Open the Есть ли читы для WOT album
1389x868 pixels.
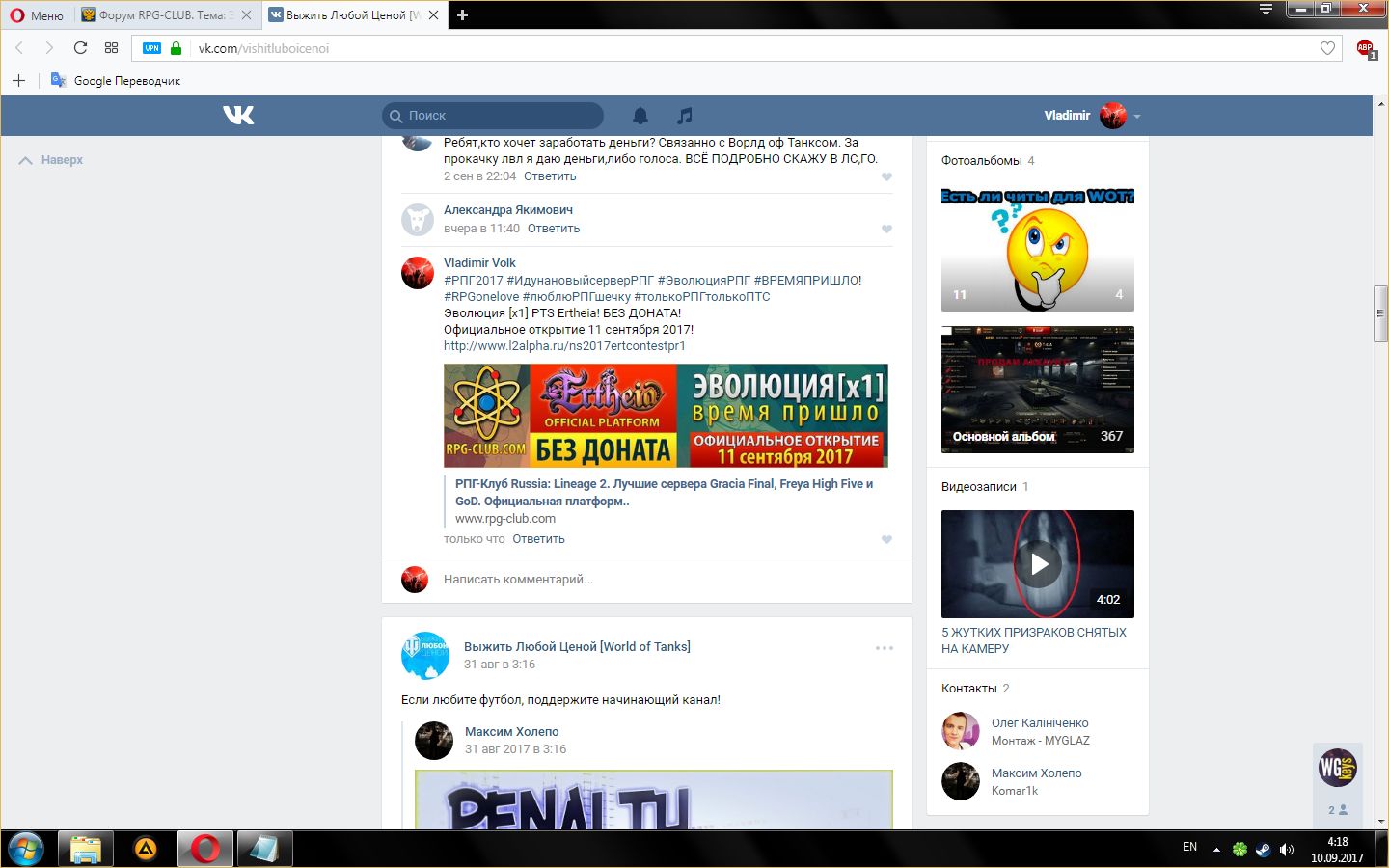[1038, 248]
